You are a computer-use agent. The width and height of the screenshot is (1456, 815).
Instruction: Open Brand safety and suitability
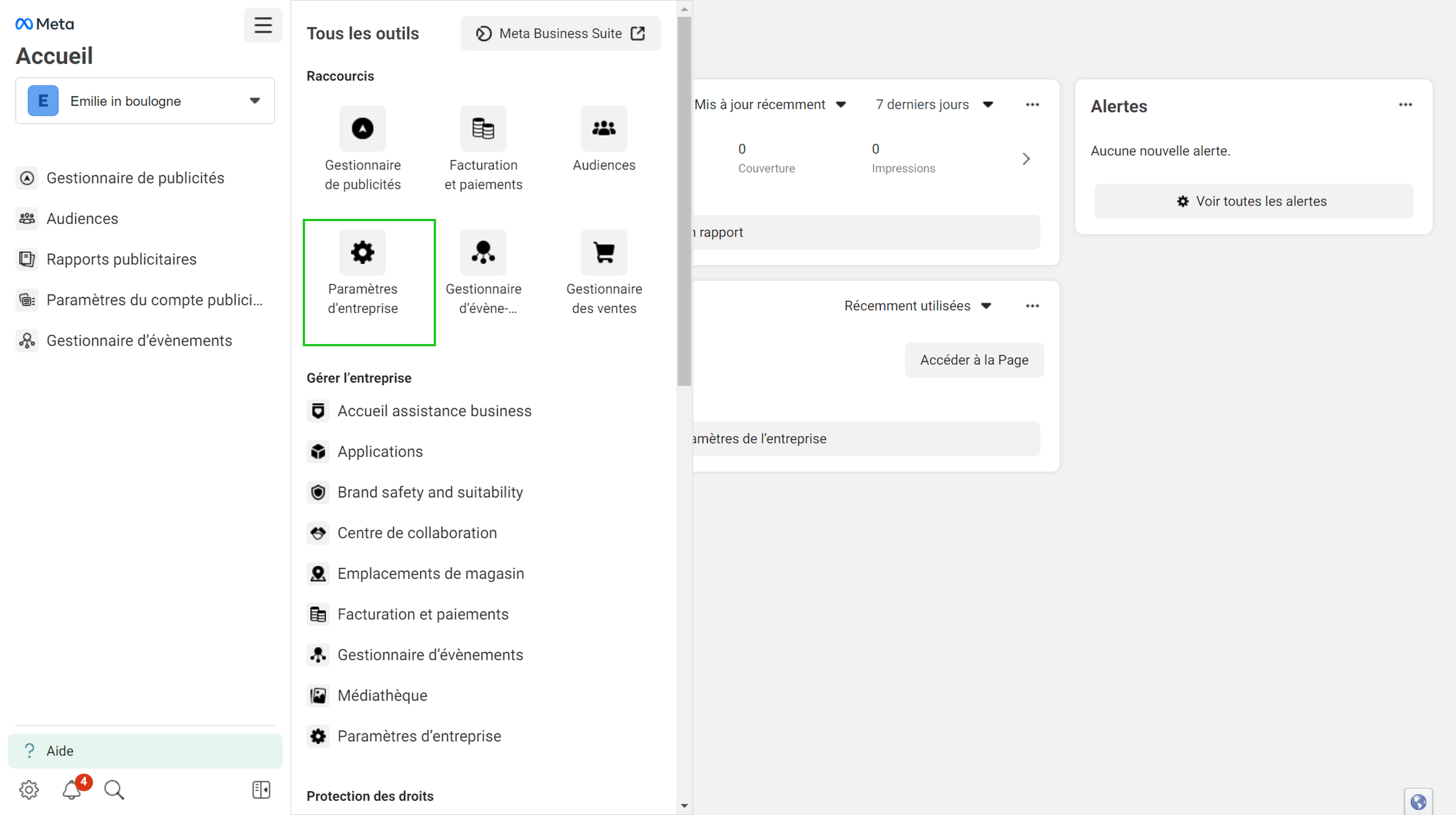[415, 492]
